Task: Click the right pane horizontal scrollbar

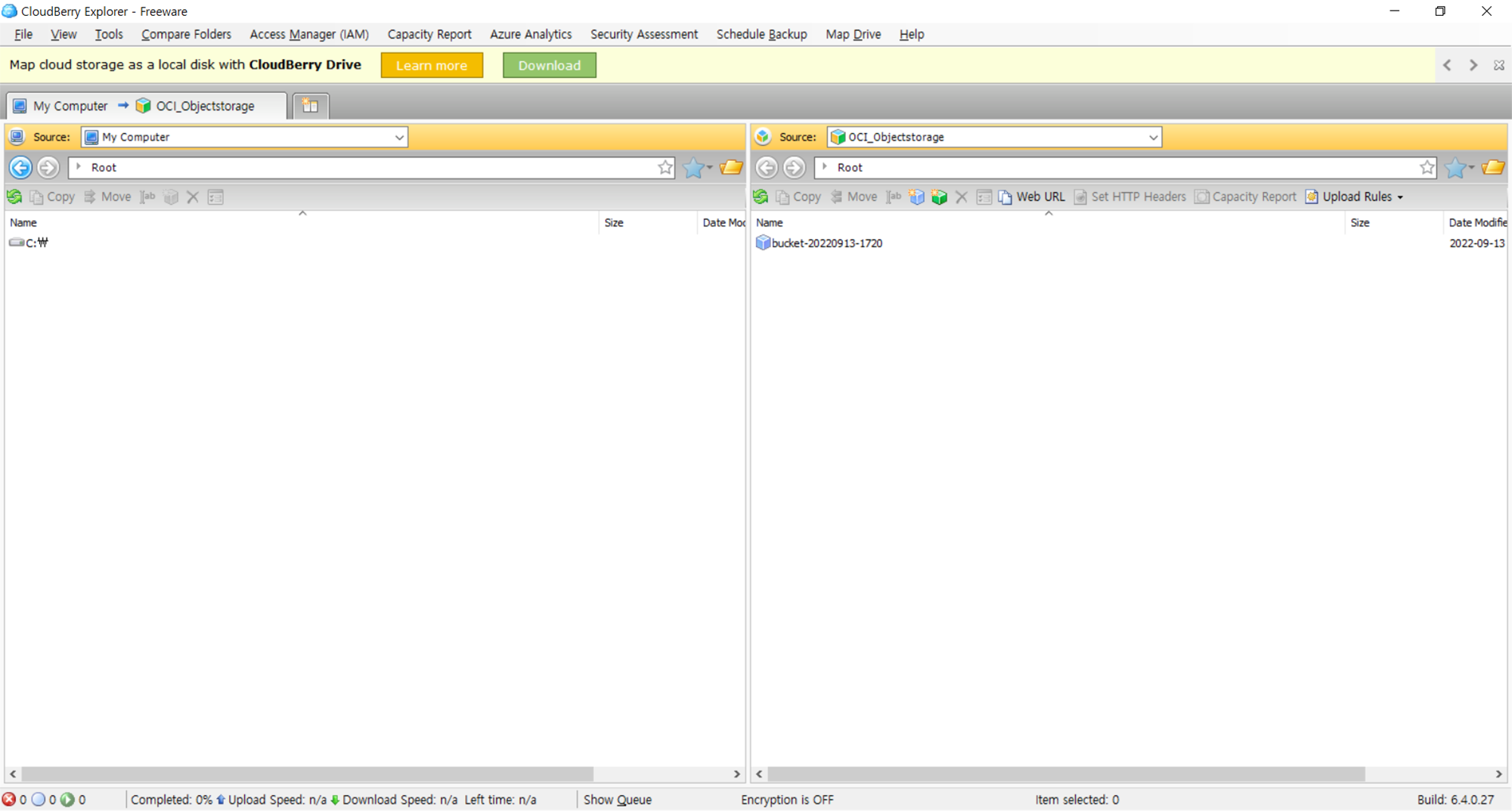Action: click(1066, 774)
